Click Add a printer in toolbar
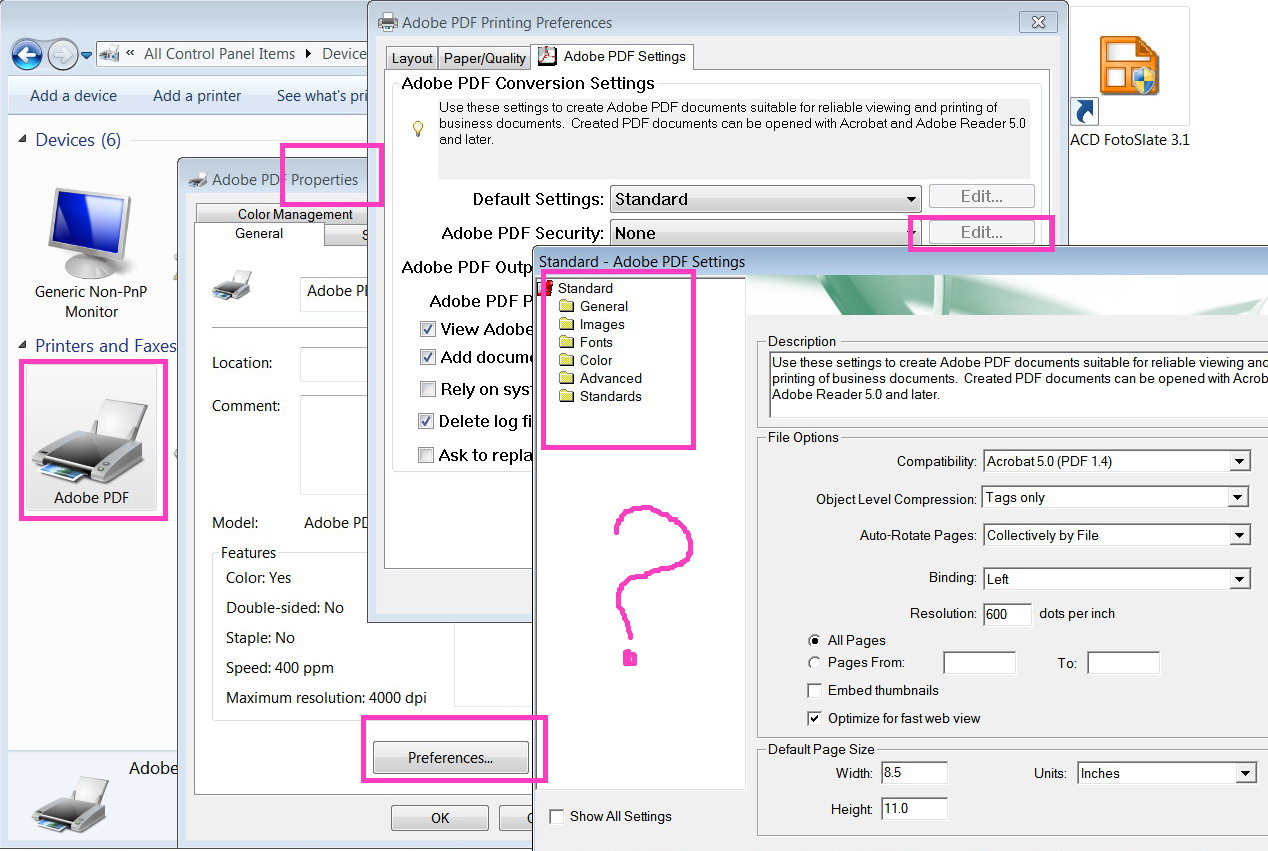This screenshot has width=1268, height=851. pos(197,96)
